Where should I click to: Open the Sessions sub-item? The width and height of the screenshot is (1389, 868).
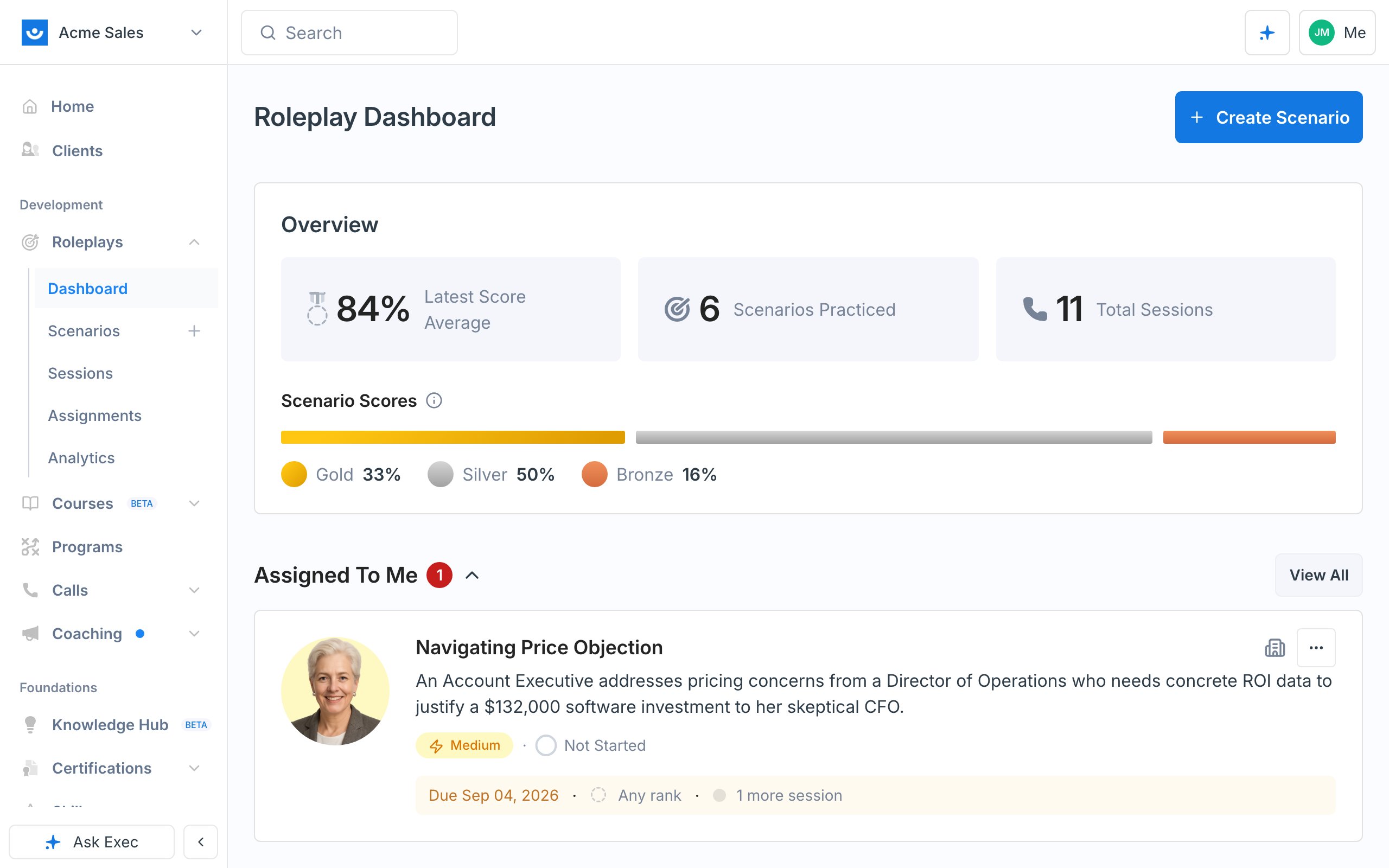[x=80, y=373]
